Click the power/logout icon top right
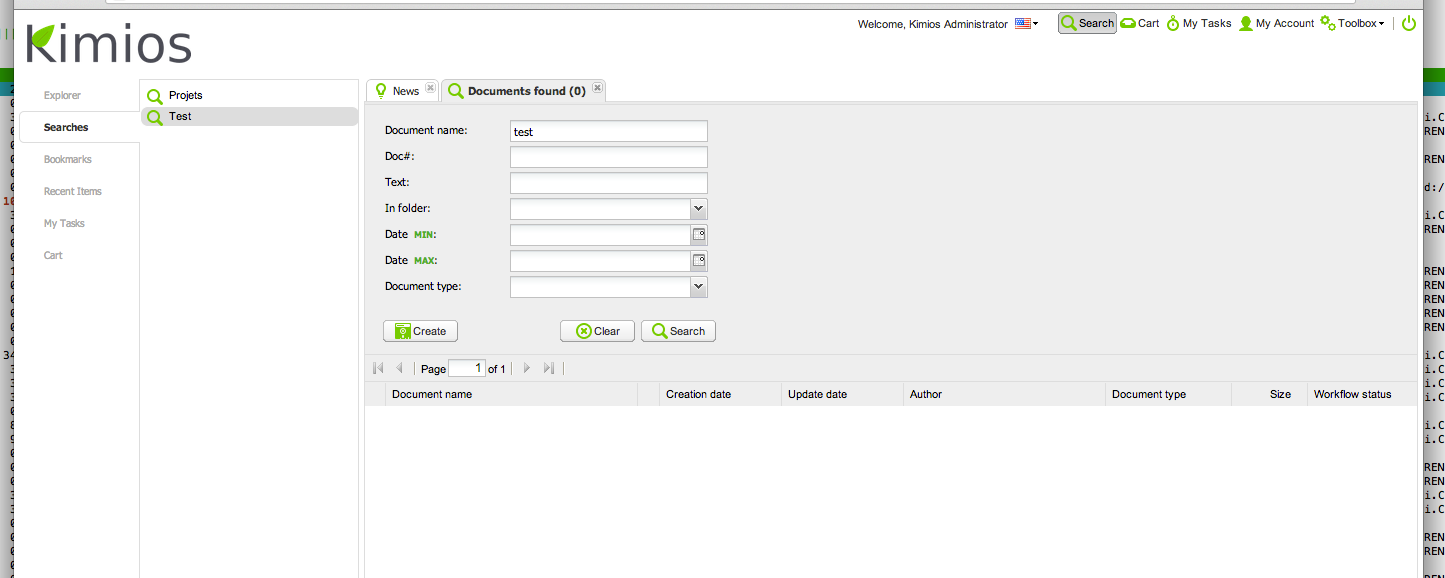This screenshot has width=1445, height=578. click(1408, 22)
